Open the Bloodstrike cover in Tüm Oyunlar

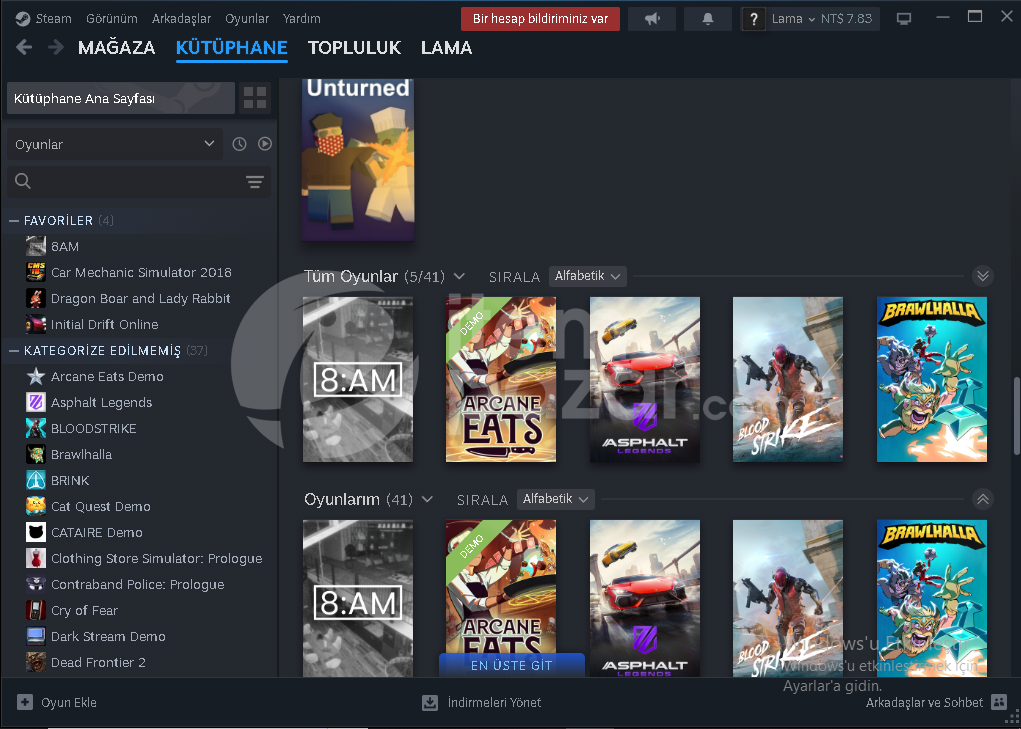(788, 379)
